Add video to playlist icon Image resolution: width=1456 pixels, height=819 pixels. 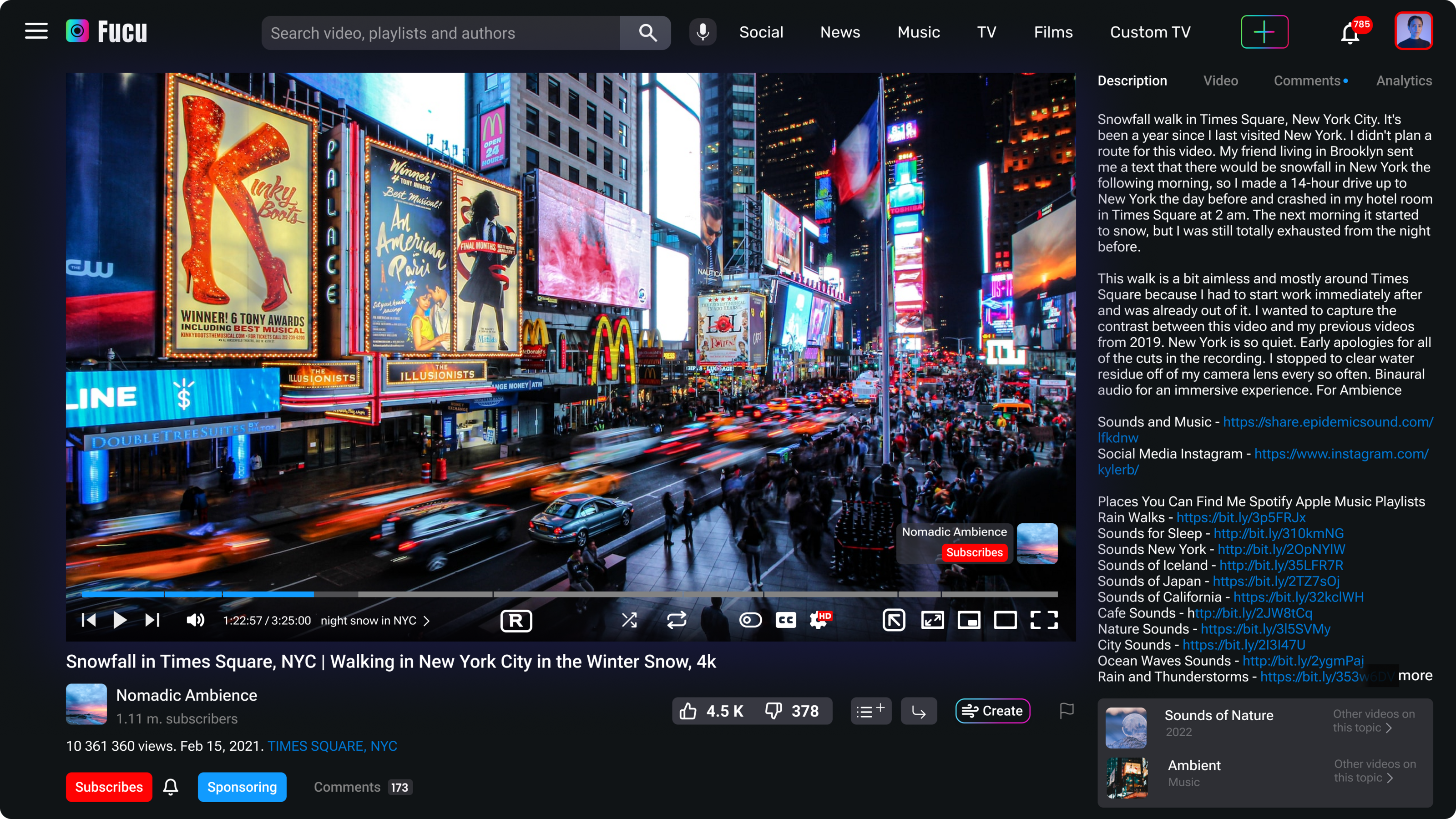[x=870, y=711]
